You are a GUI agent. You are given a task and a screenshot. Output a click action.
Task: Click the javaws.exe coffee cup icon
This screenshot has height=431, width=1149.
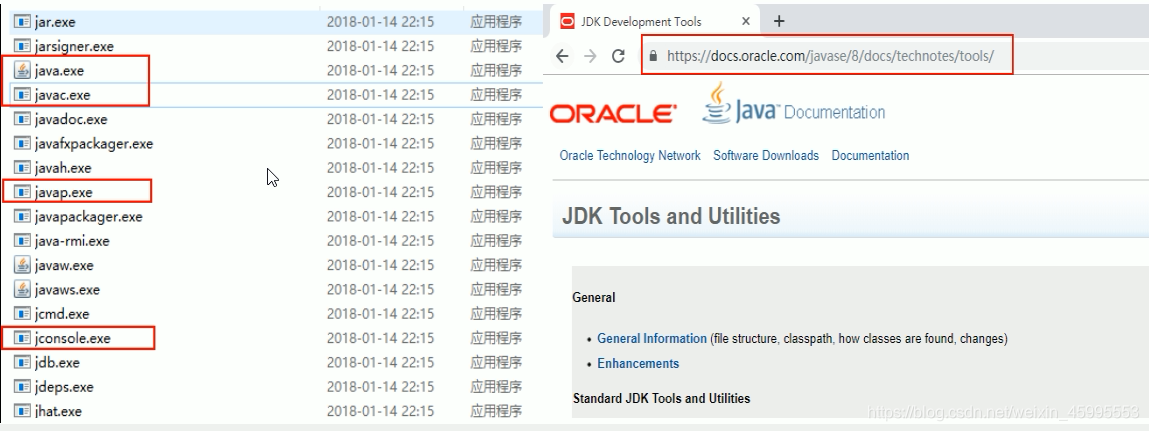[x=22, y=289]
